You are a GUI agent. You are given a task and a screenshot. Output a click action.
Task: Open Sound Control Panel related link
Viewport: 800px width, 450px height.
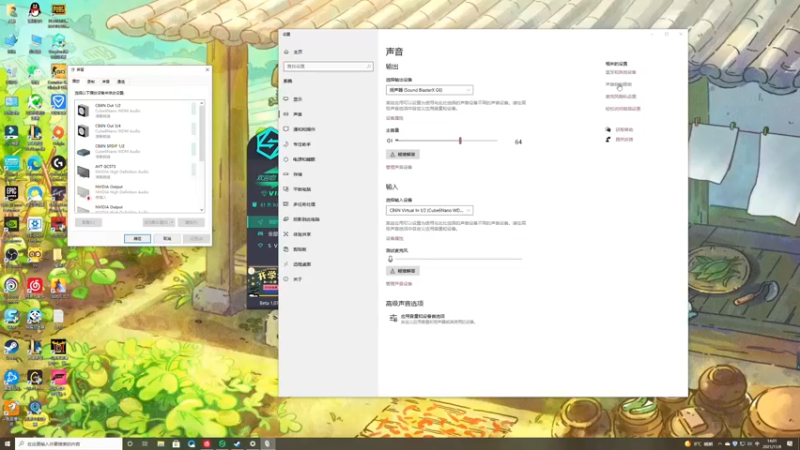618,84
